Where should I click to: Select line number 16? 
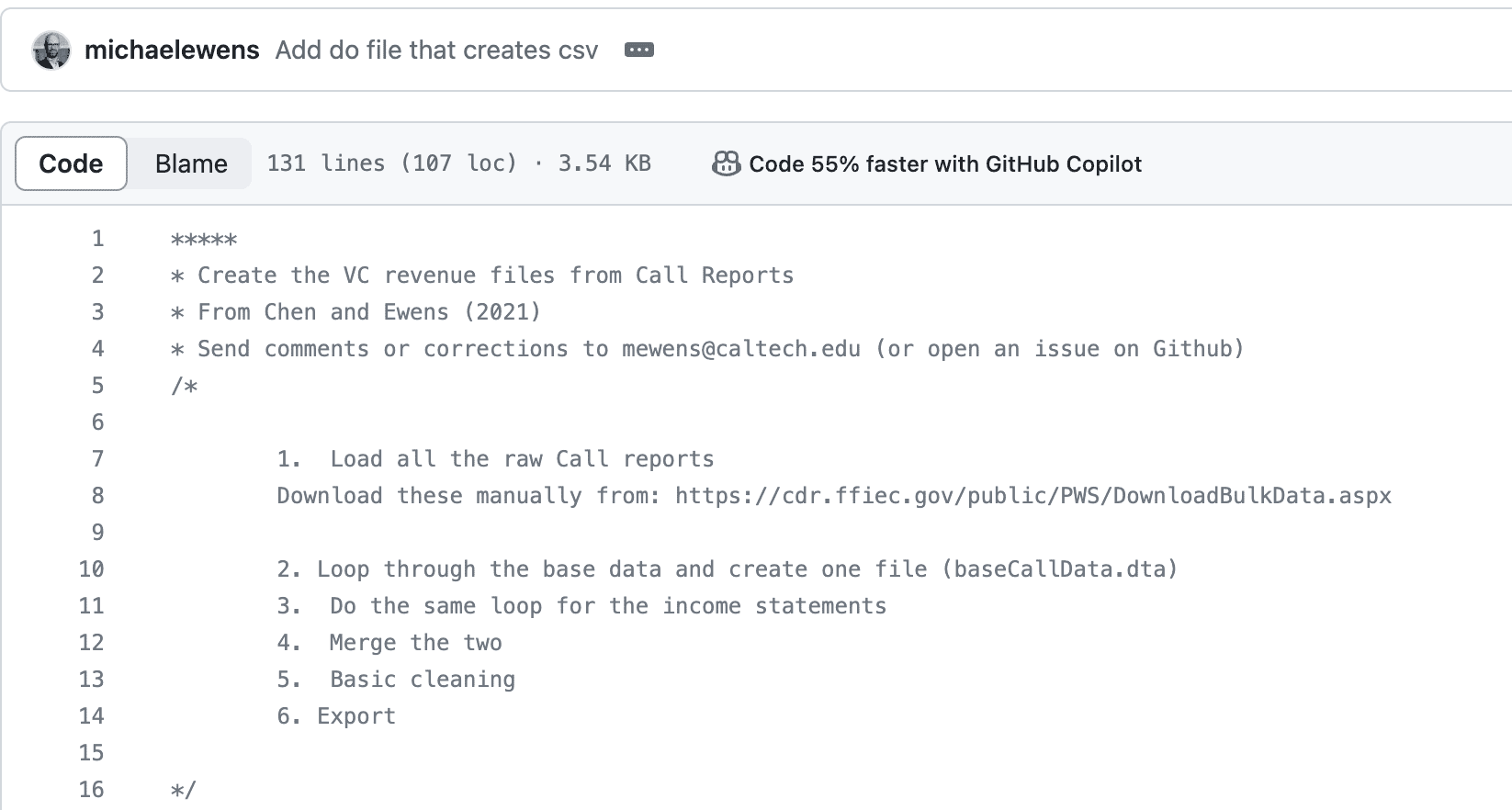click(x=91, y=790)
